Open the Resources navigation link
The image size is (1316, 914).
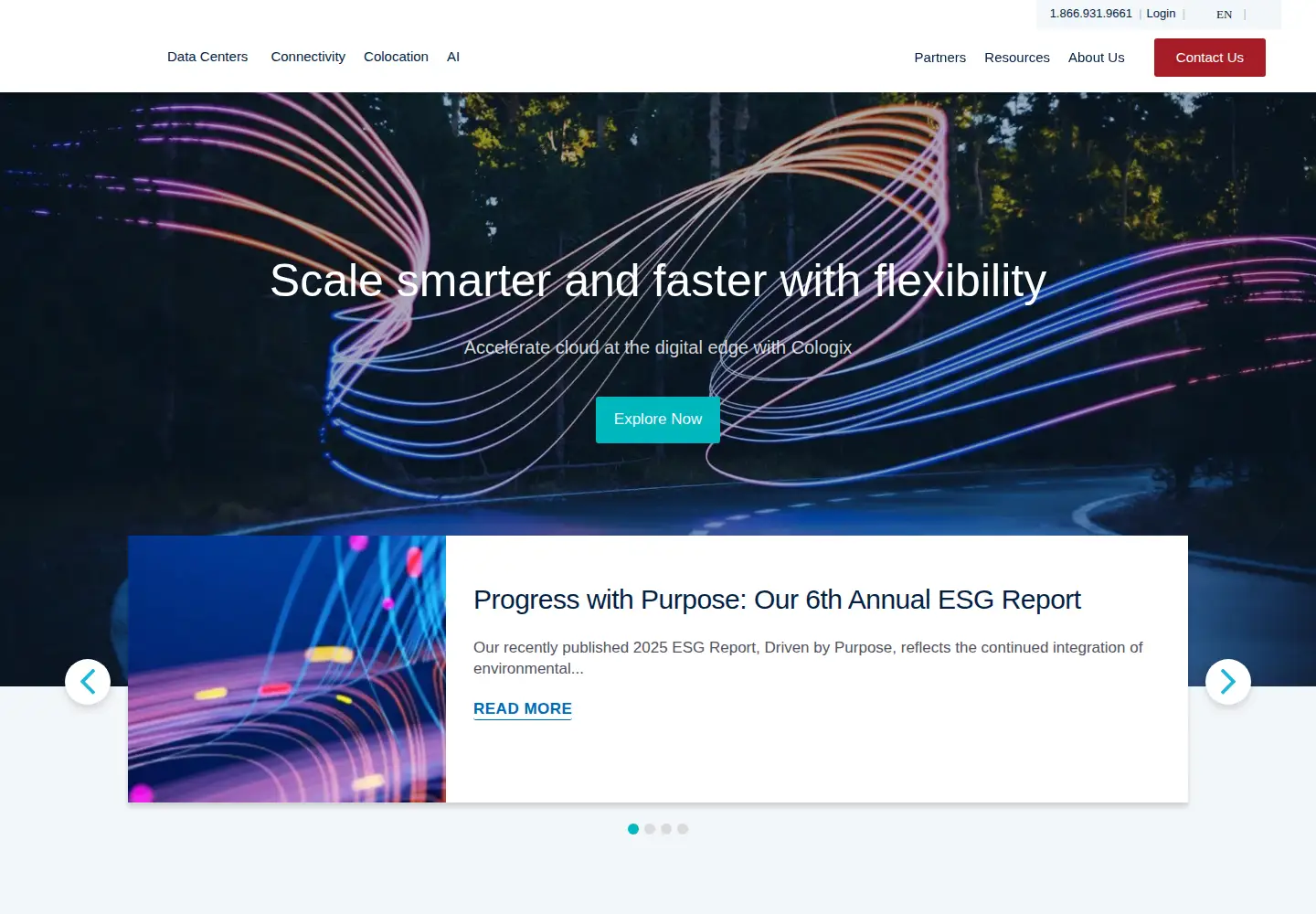(x=1017, y=58)
